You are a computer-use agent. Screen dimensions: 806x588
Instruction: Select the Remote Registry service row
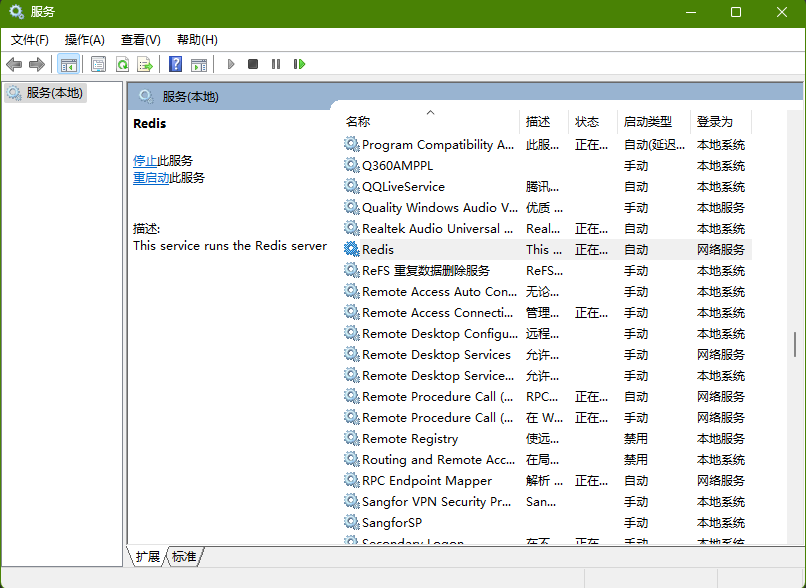(410, 439)
